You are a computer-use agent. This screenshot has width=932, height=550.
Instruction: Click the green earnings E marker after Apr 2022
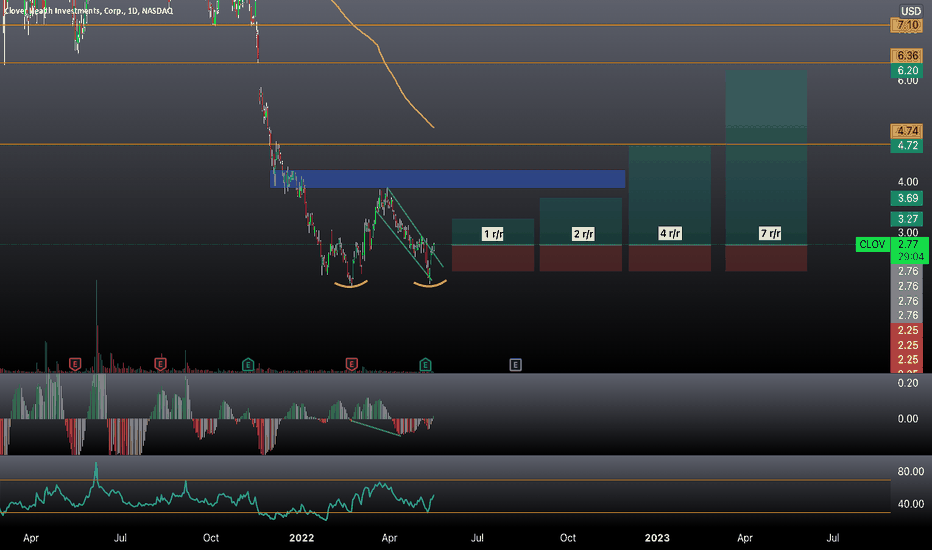click(x=425, y=364)
